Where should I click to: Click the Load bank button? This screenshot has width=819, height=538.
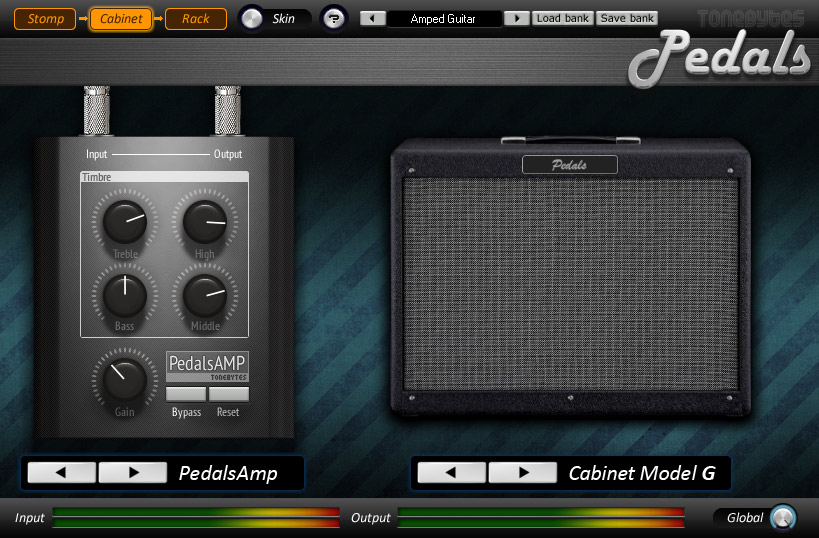[564, 19]
